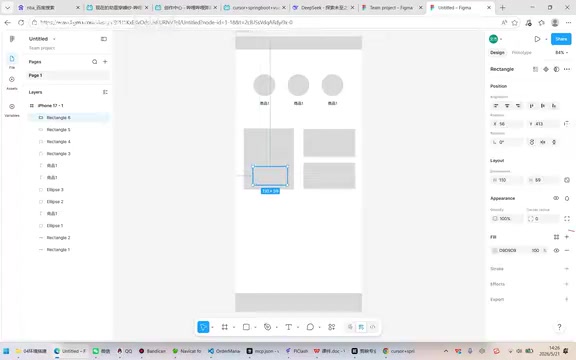Screen dimensions: 576x360
Task: Switch to the Team project Figma browser tab
Action: point(392,7)
